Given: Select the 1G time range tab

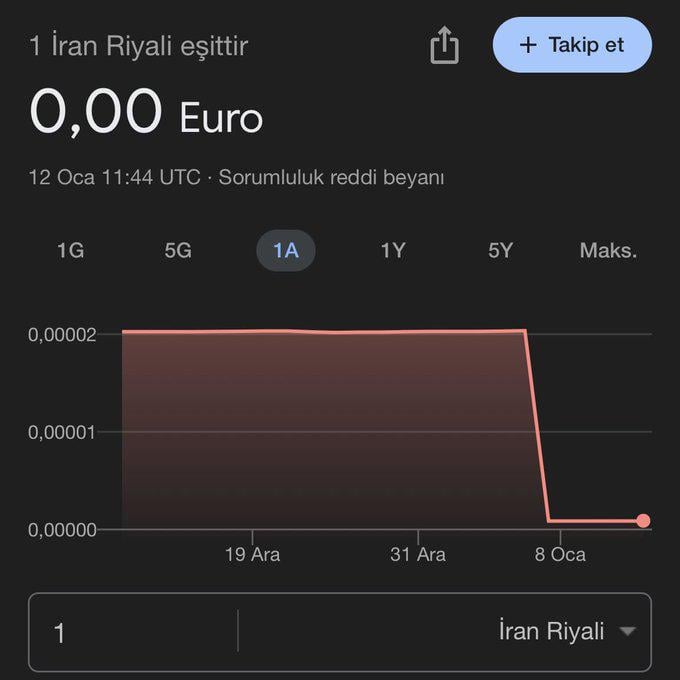Looking at the screenshot, I should click(70, 250).
